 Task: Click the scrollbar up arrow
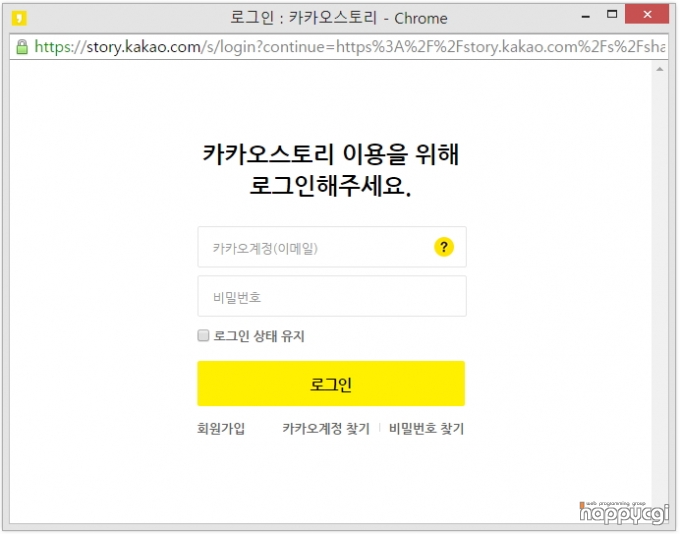(x=660, y=69)
